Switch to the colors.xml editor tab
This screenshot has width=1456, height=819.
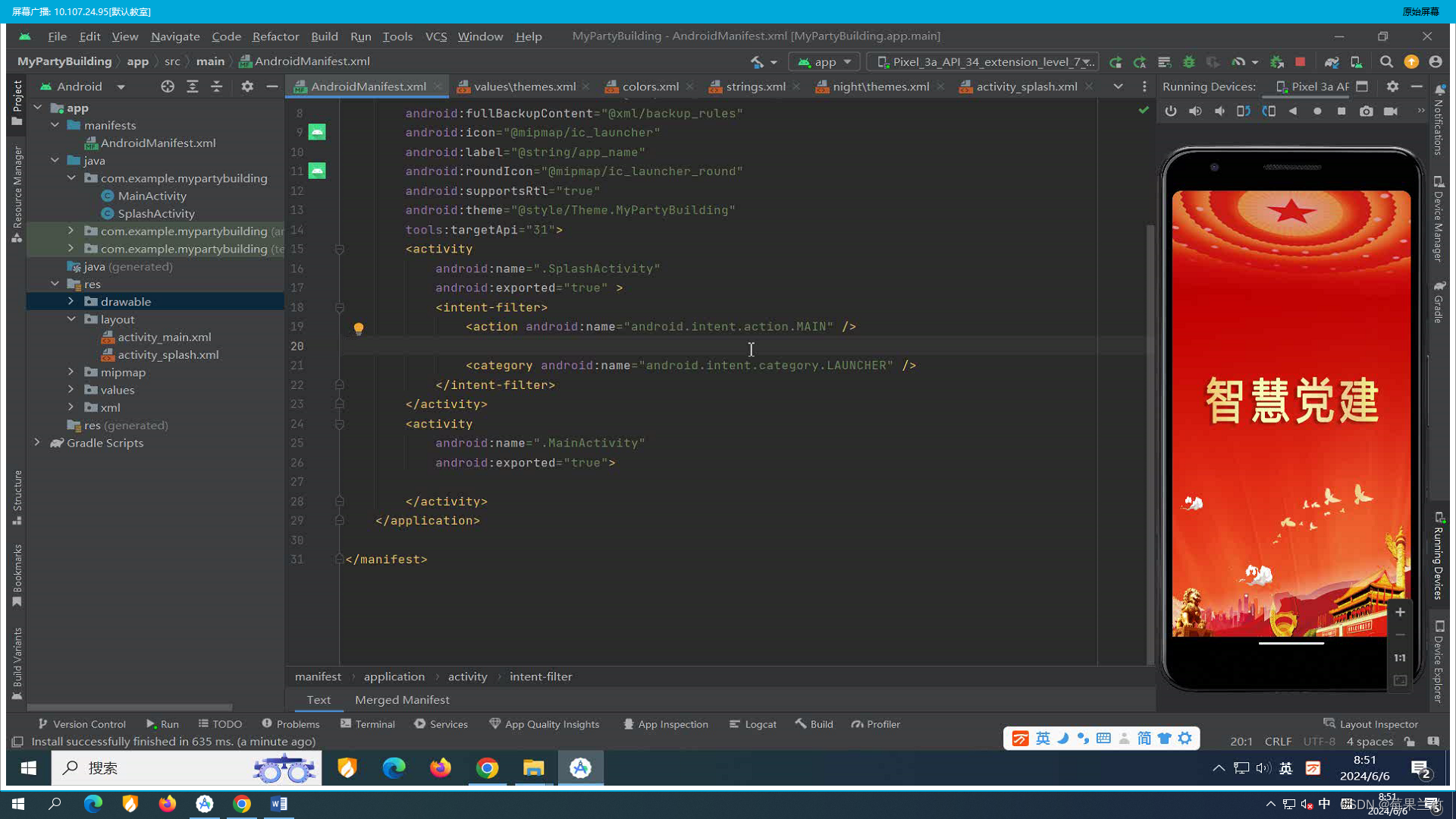[x=649, y=86]
